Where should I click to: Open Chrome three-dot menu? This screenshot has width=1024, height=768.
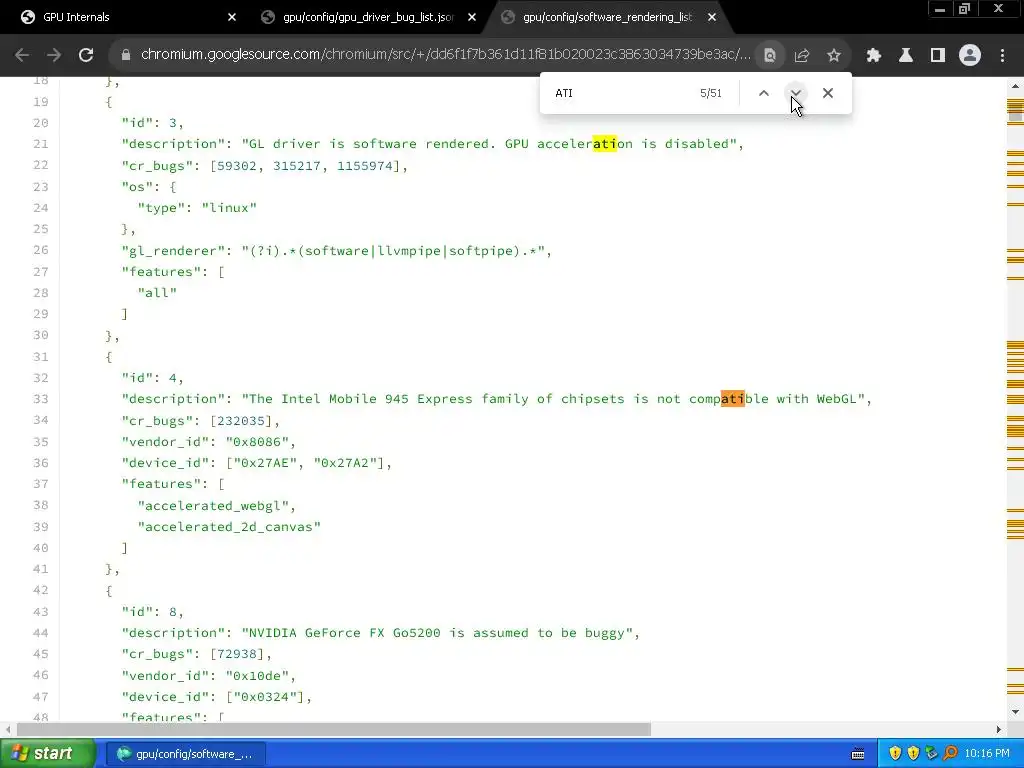pyautogui.click(x=1002, y=56)
